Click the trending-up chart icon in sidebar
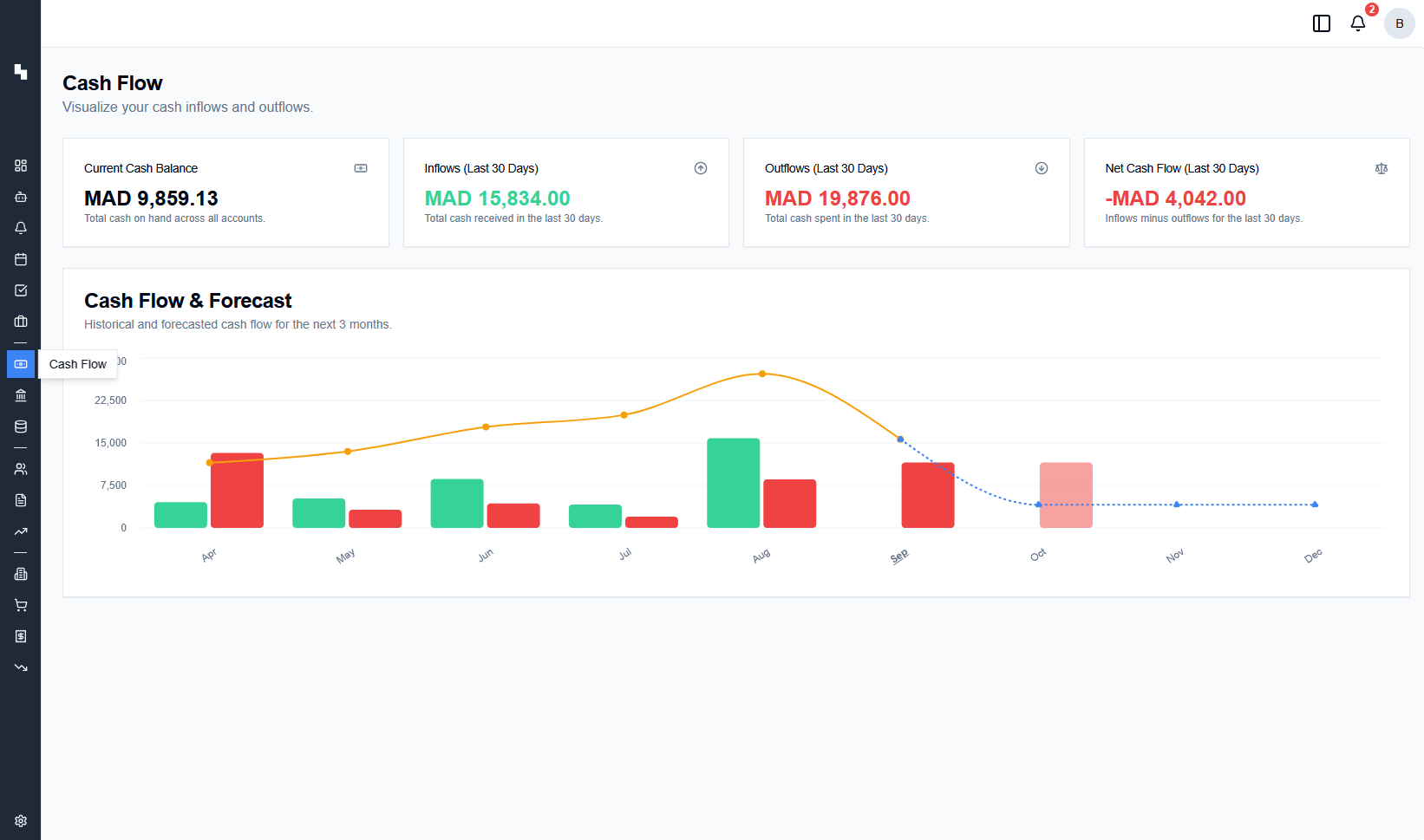 (21, 531)
